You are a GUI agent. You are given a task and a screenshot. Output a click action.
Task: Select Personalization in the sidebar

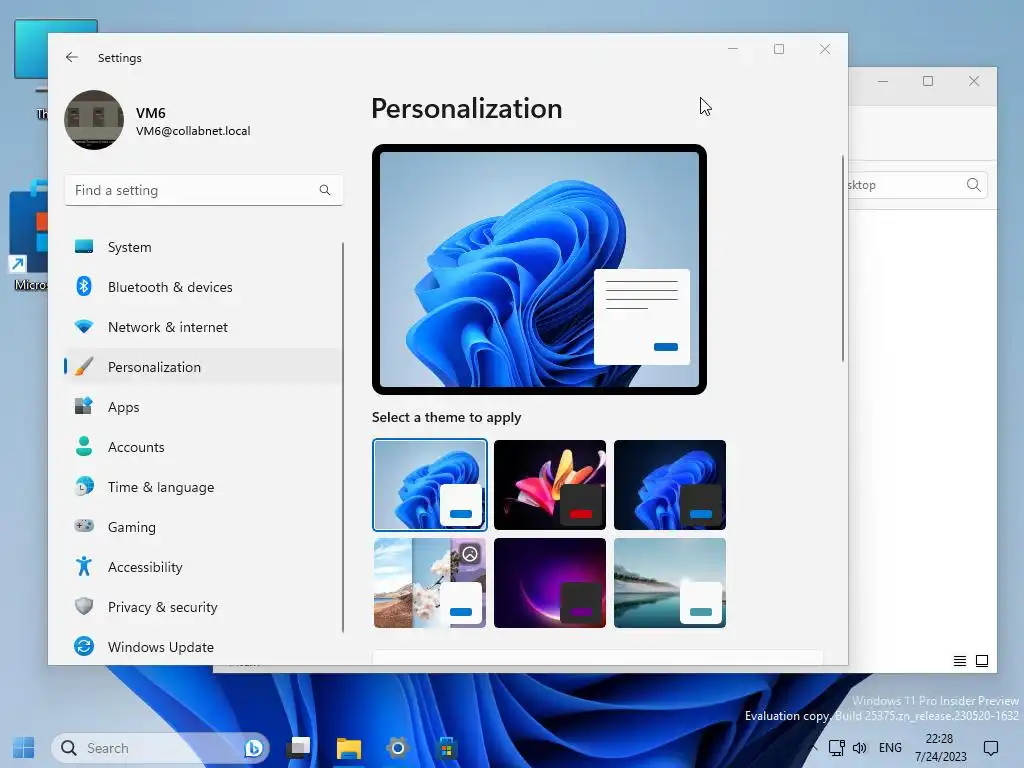pos(203,367)
